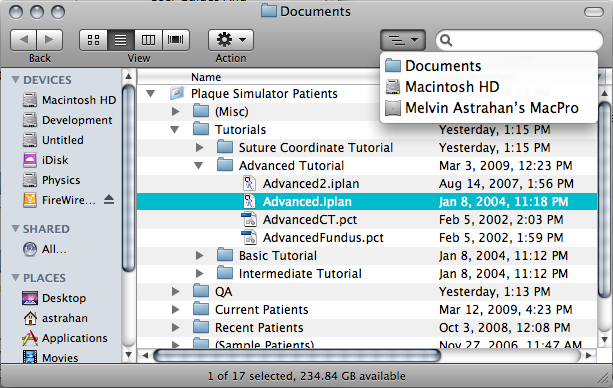Select the Advanced2.iplan file icon
The height and width of the screenshot is (388, 613).
click(x=249, y=183)
